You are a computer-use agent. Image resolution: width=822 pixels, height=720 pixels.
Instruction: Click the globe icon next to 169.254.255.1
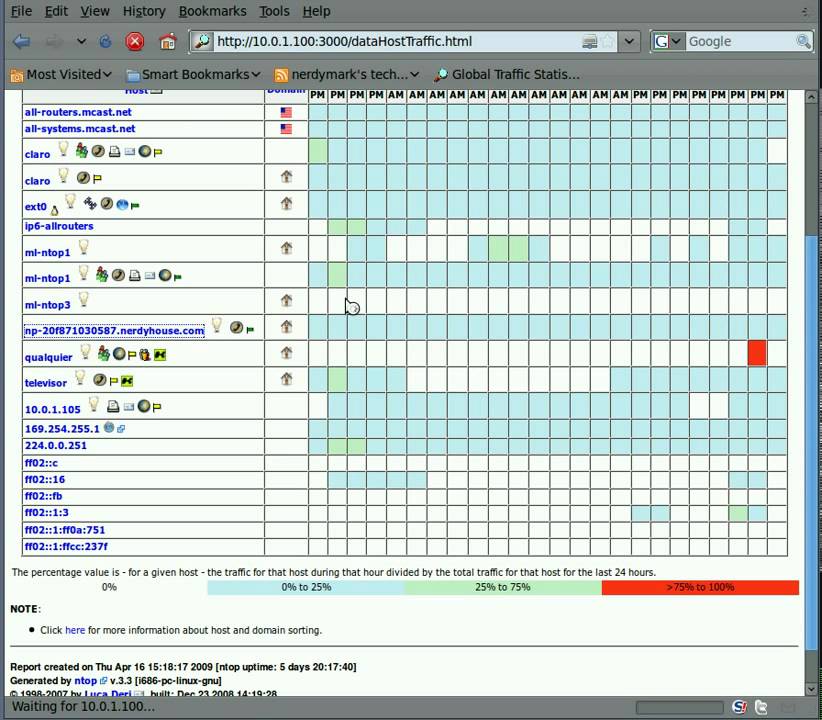coord(109,428)
